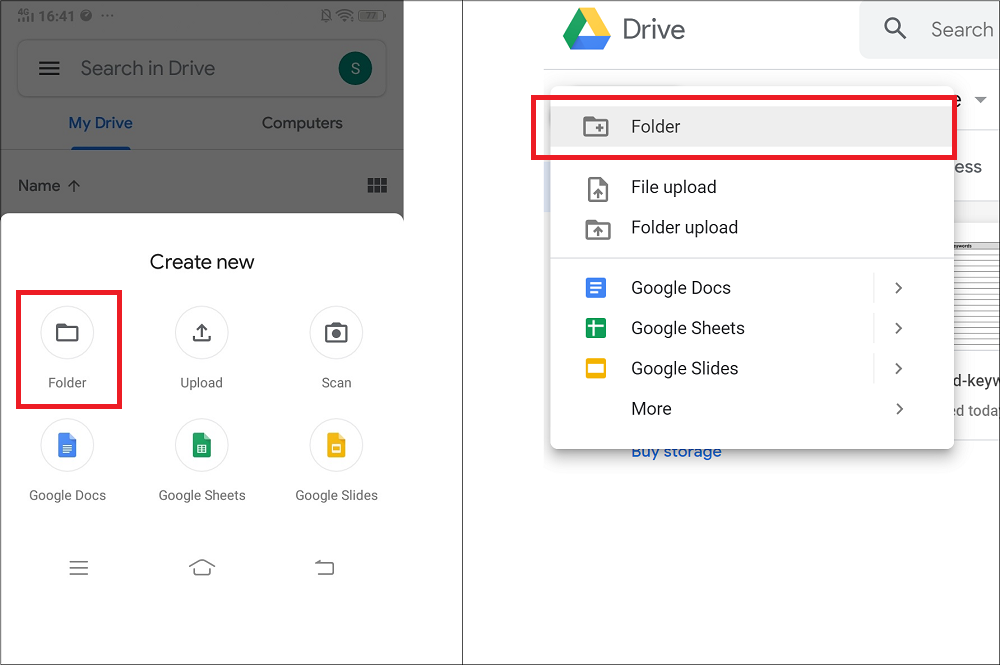Select Folder in desktop New menu

(x=752, y=126)
